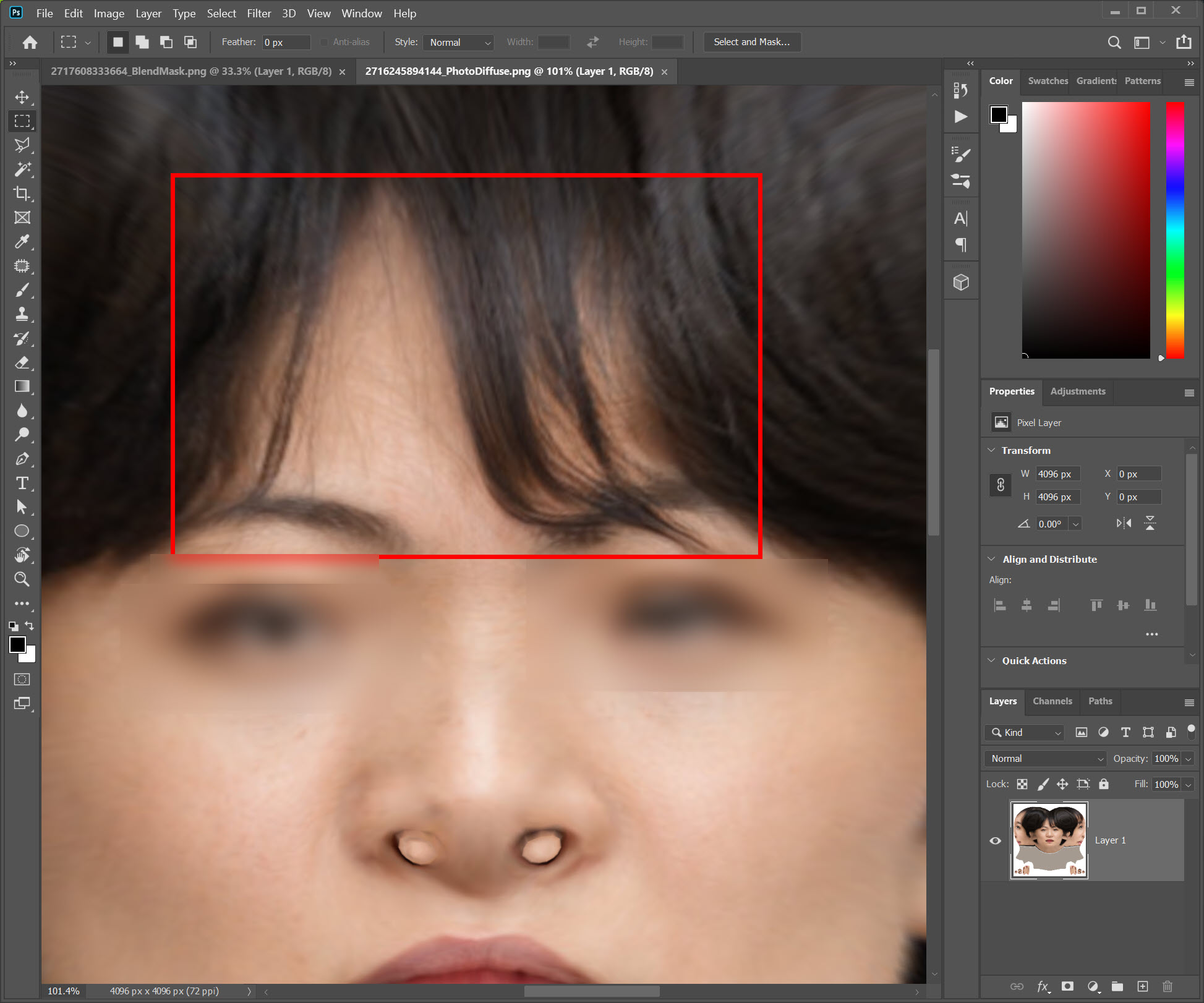Click the delete layer trash icon
The width and height of the screenshot is (1204, 1003).
coord(1167,986)
